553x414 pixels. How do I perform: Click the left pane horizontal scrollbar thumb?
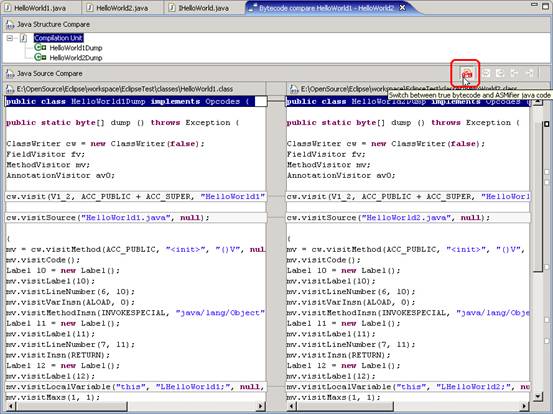(x=71, y=406)
